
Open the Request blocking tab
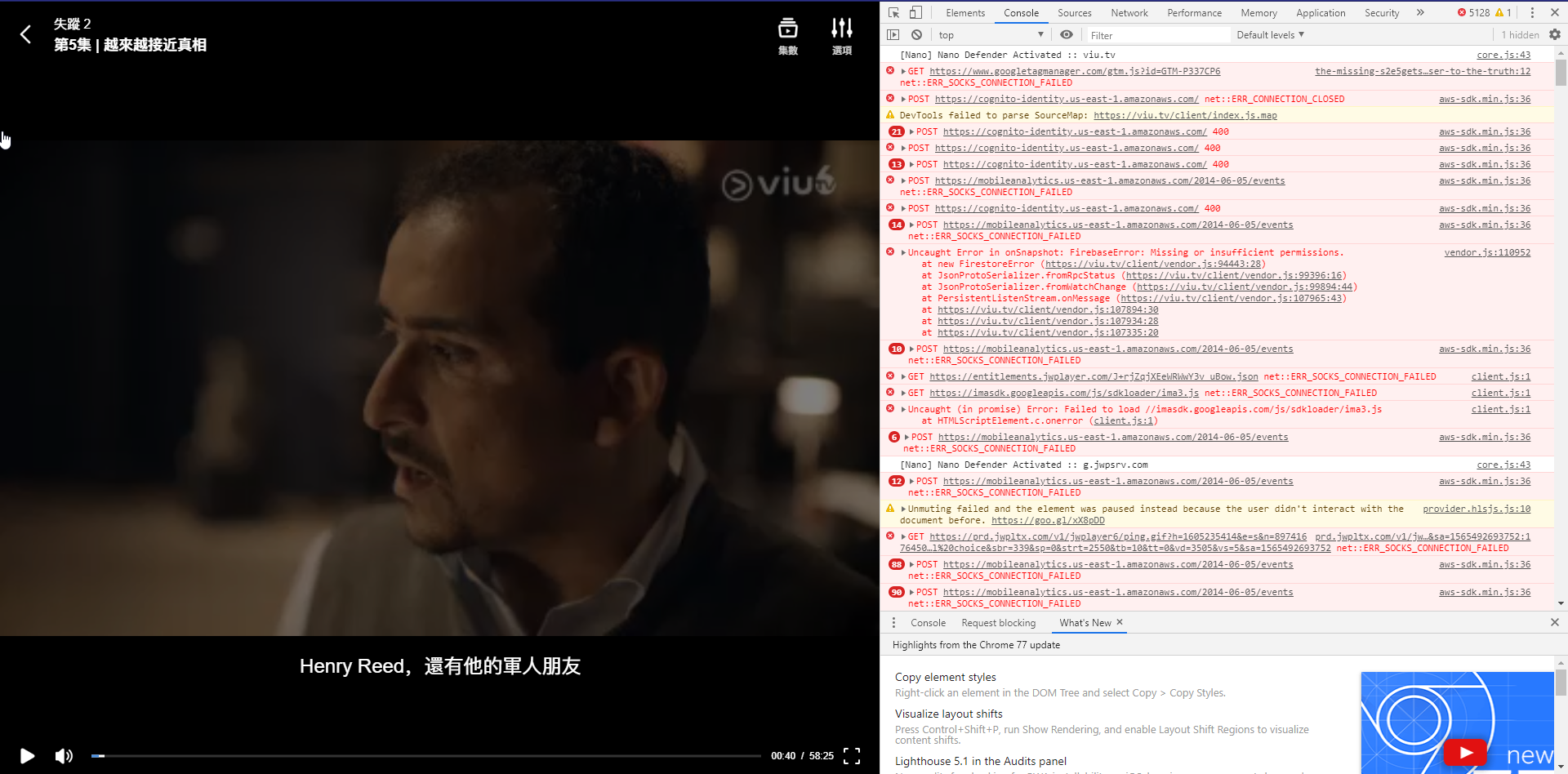[998, 622]
